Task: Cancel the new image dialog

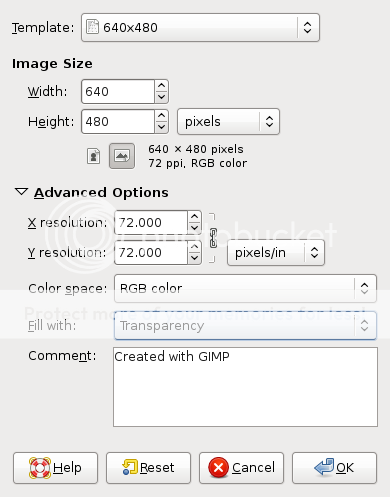Action: [241, 468]
